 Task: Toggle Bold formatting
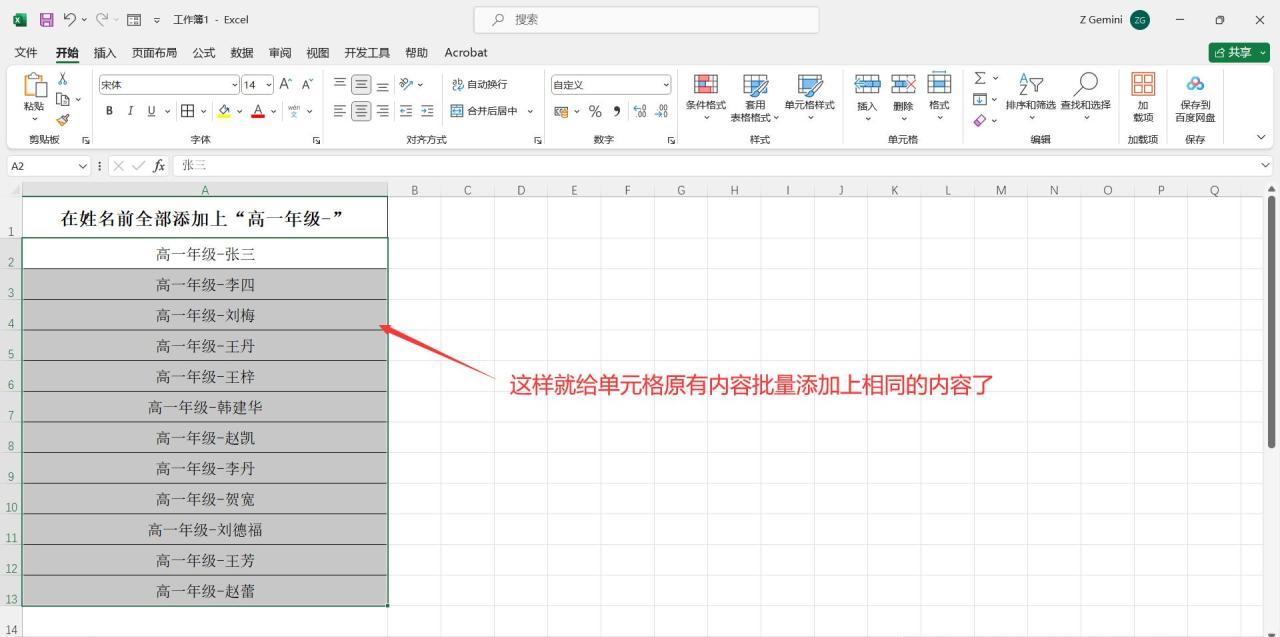coord(109,111)
